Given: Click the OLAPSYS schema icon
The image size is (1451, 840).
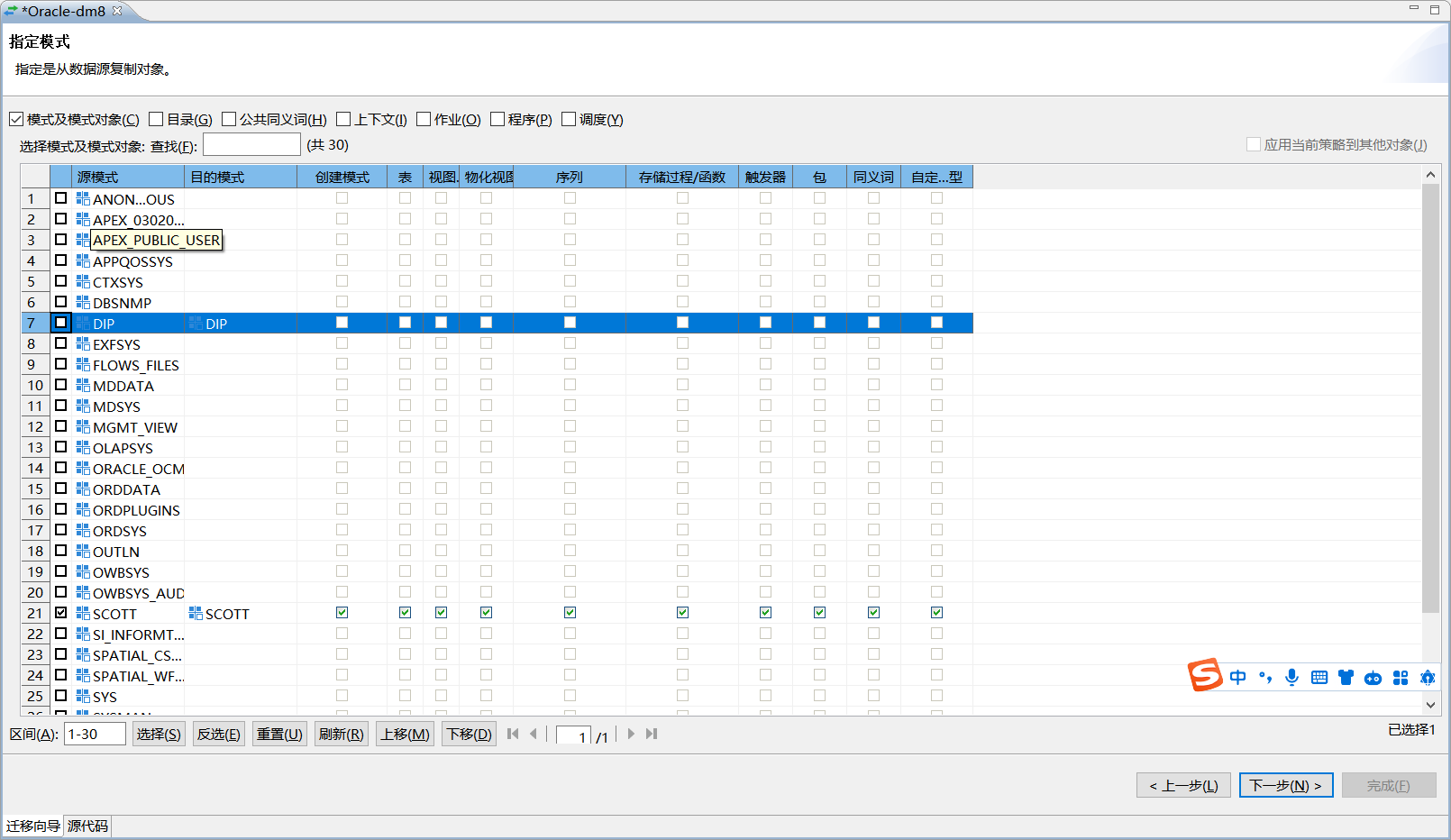Looking at the screenshot, I should click(x=83, y=448).
